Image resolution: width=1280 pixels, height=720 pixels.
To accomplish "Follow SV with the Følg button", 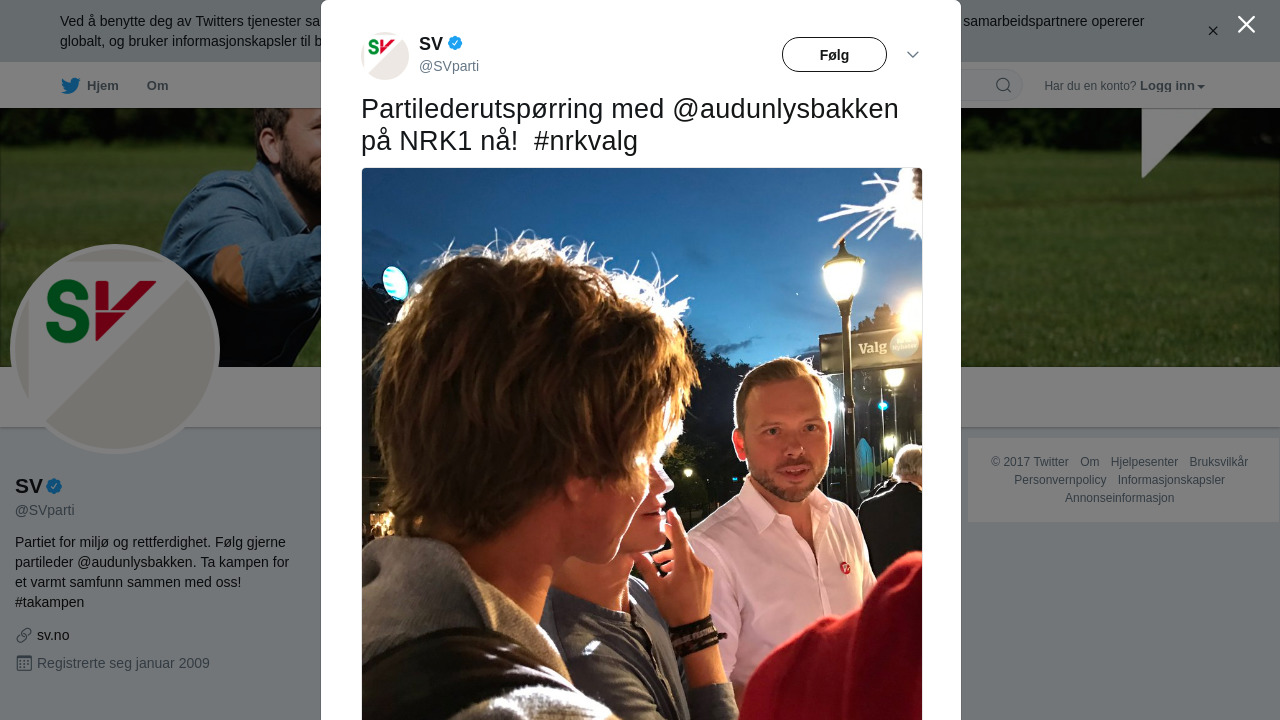I will 834,55.
